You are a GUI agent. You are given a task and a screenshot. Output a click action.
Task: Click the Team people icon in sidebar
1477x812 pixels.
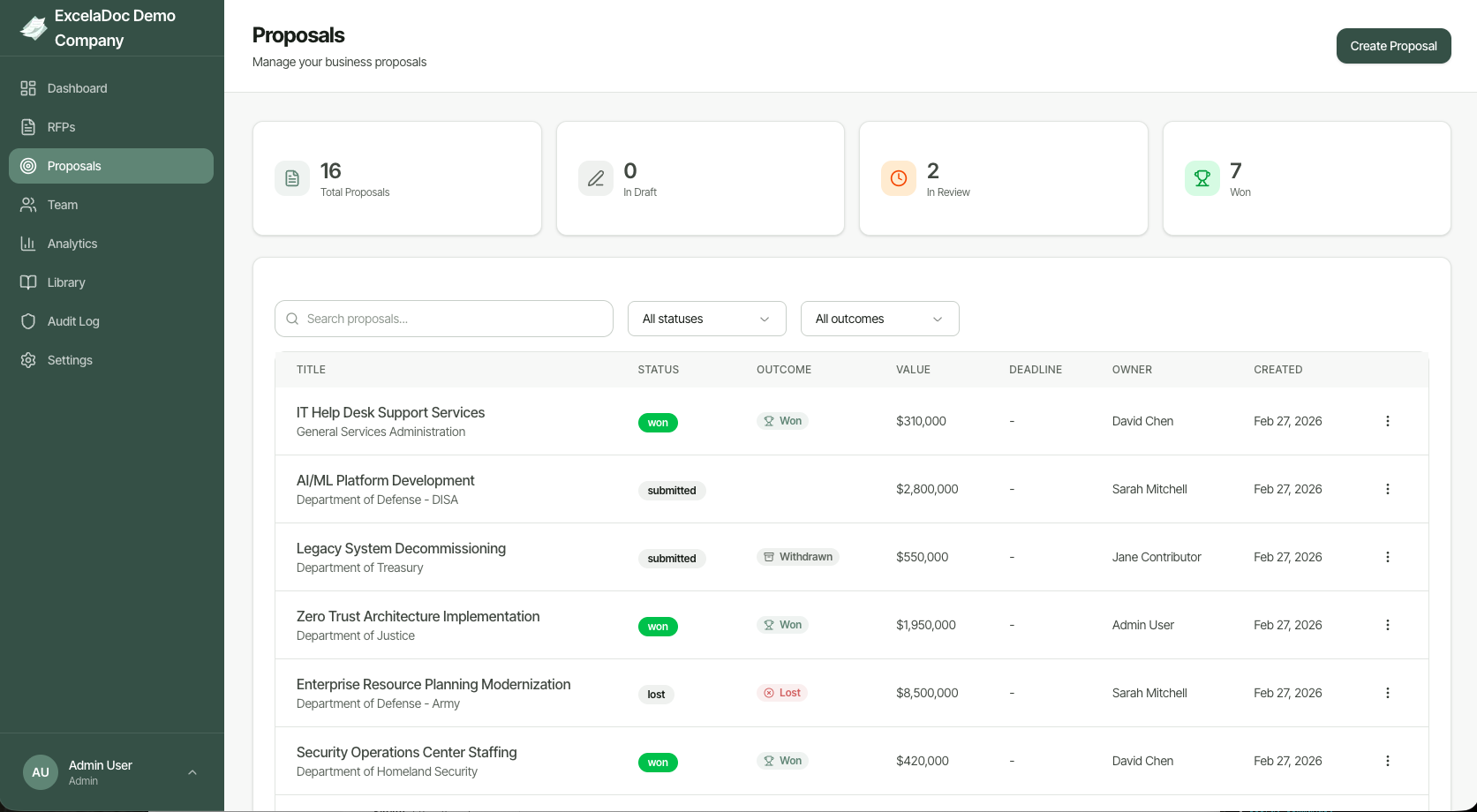(x=28, y=205)
